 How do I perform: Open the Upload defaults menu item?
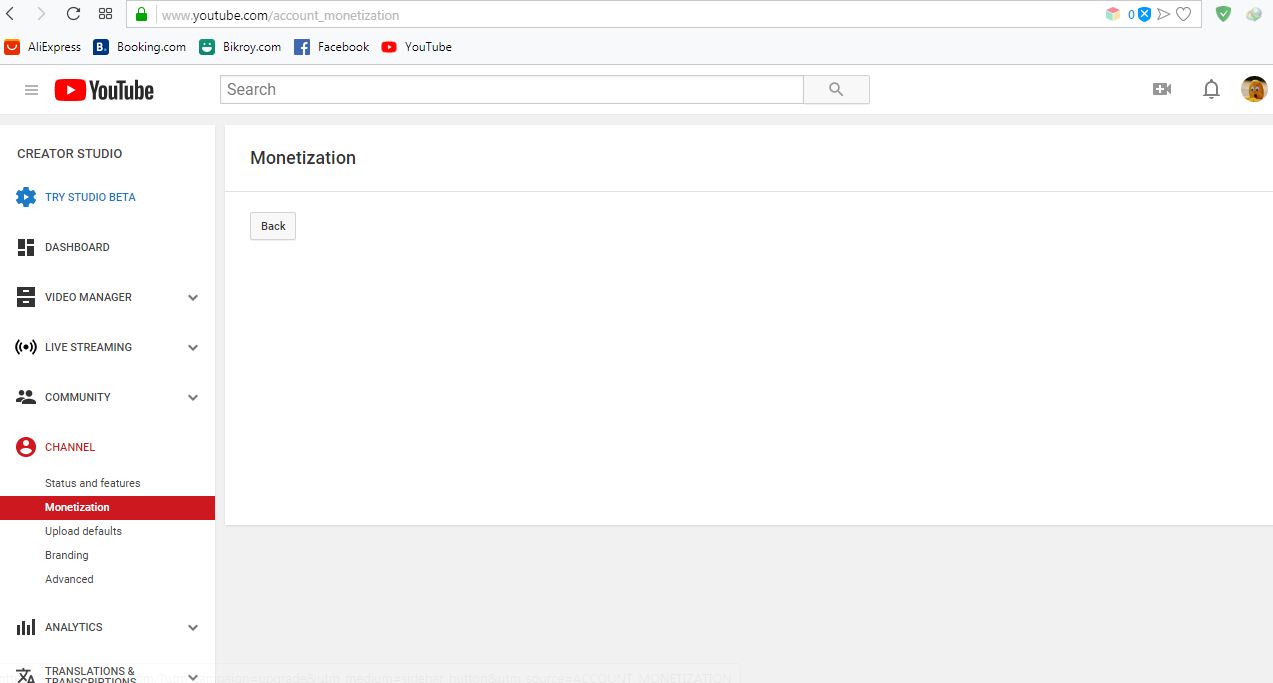coord(83,531)
